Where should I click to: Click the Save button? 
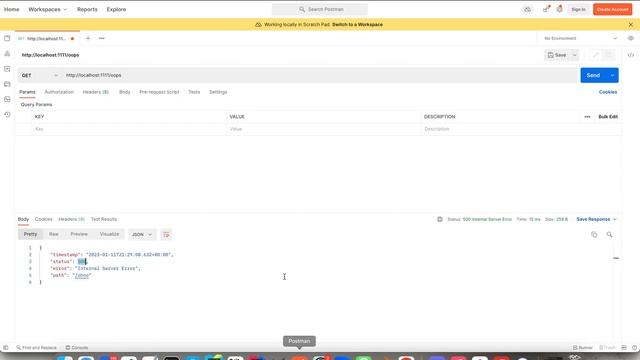click(x=558, y=55)
